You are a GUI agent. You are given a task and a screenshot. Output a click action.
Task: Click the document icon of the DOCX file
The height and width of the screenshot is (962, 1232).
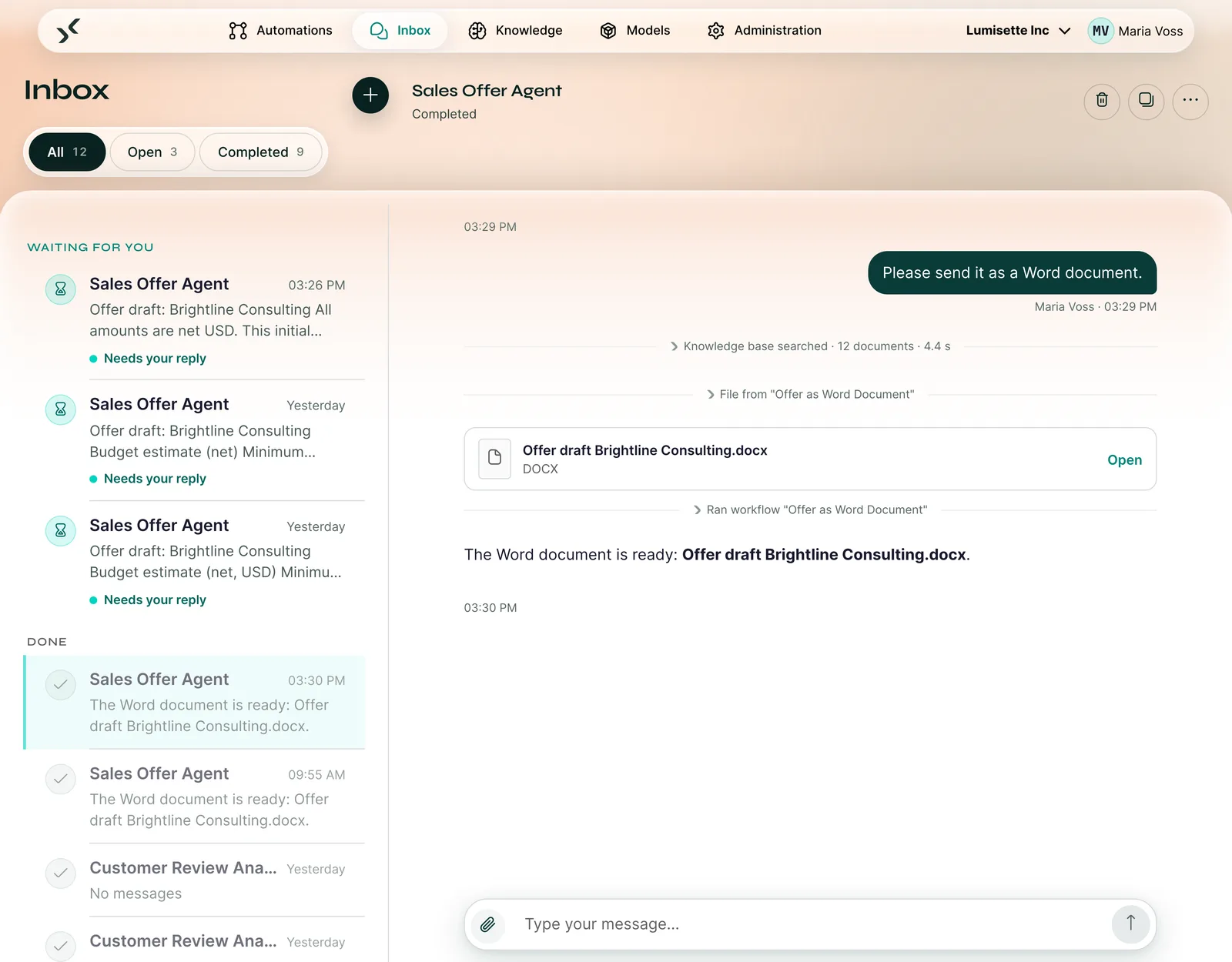click(494, 459)
